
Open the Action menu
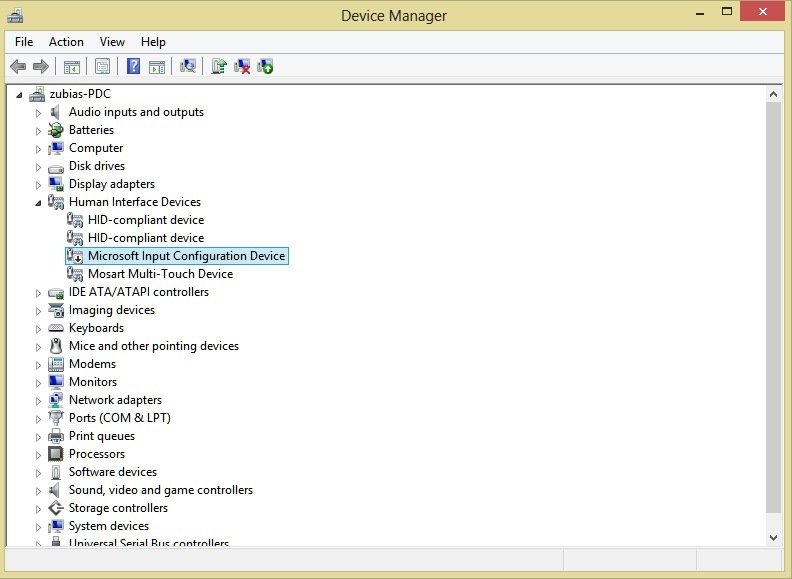pos(66,42)
